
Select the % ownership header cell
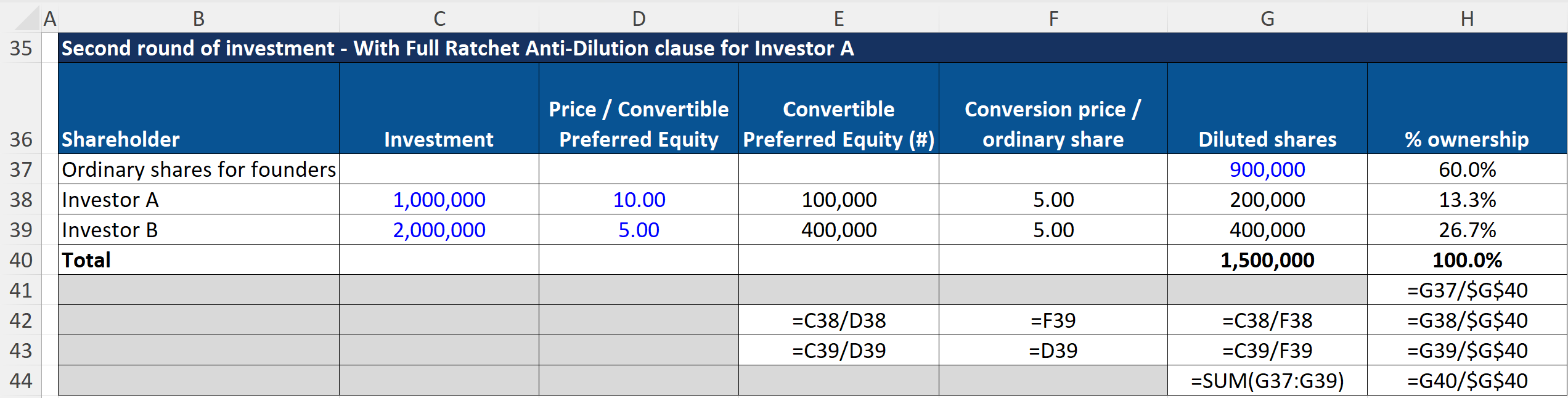(x=1467, y=108)
